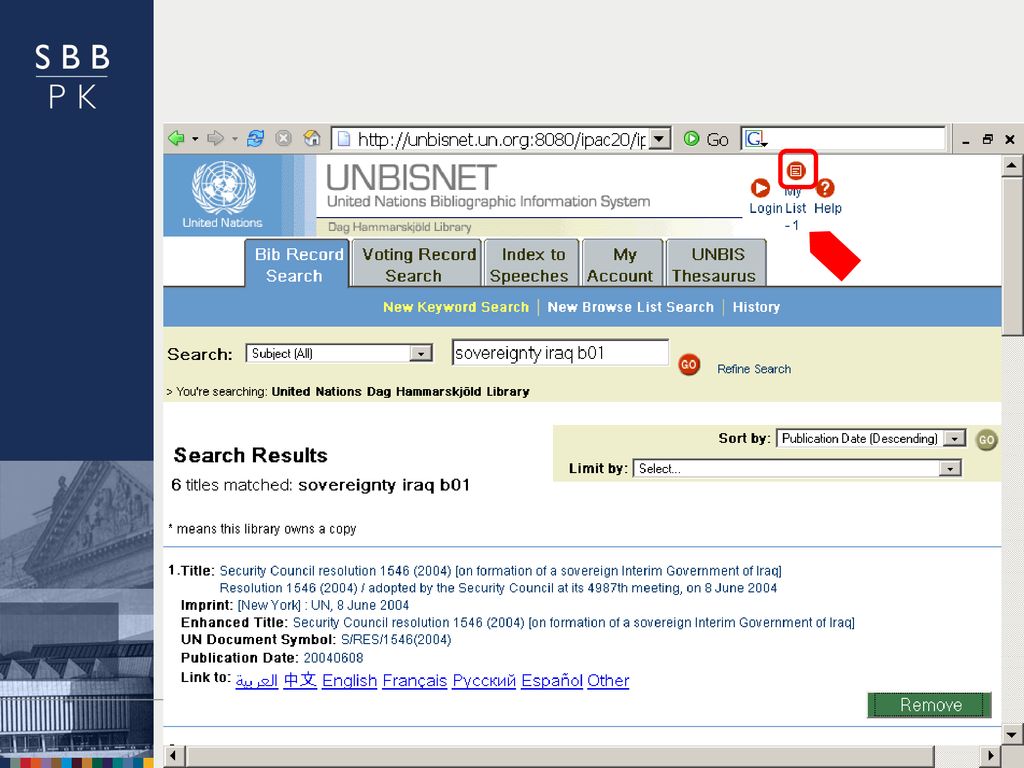Open the English document link
The image size is (1024, 768).
[349, 680]
